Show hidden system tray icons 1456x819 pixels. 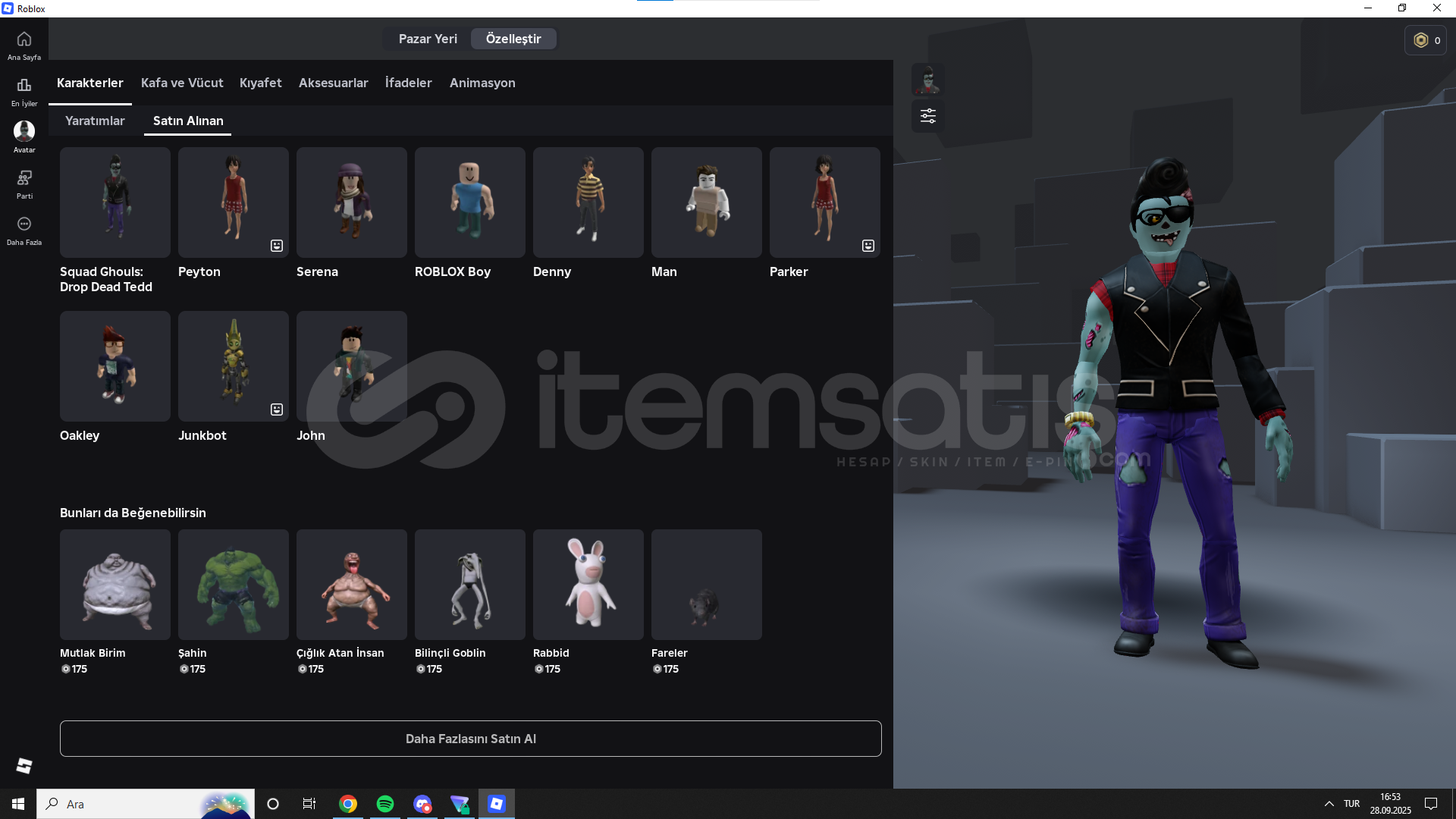click(x=1329, y=804)
